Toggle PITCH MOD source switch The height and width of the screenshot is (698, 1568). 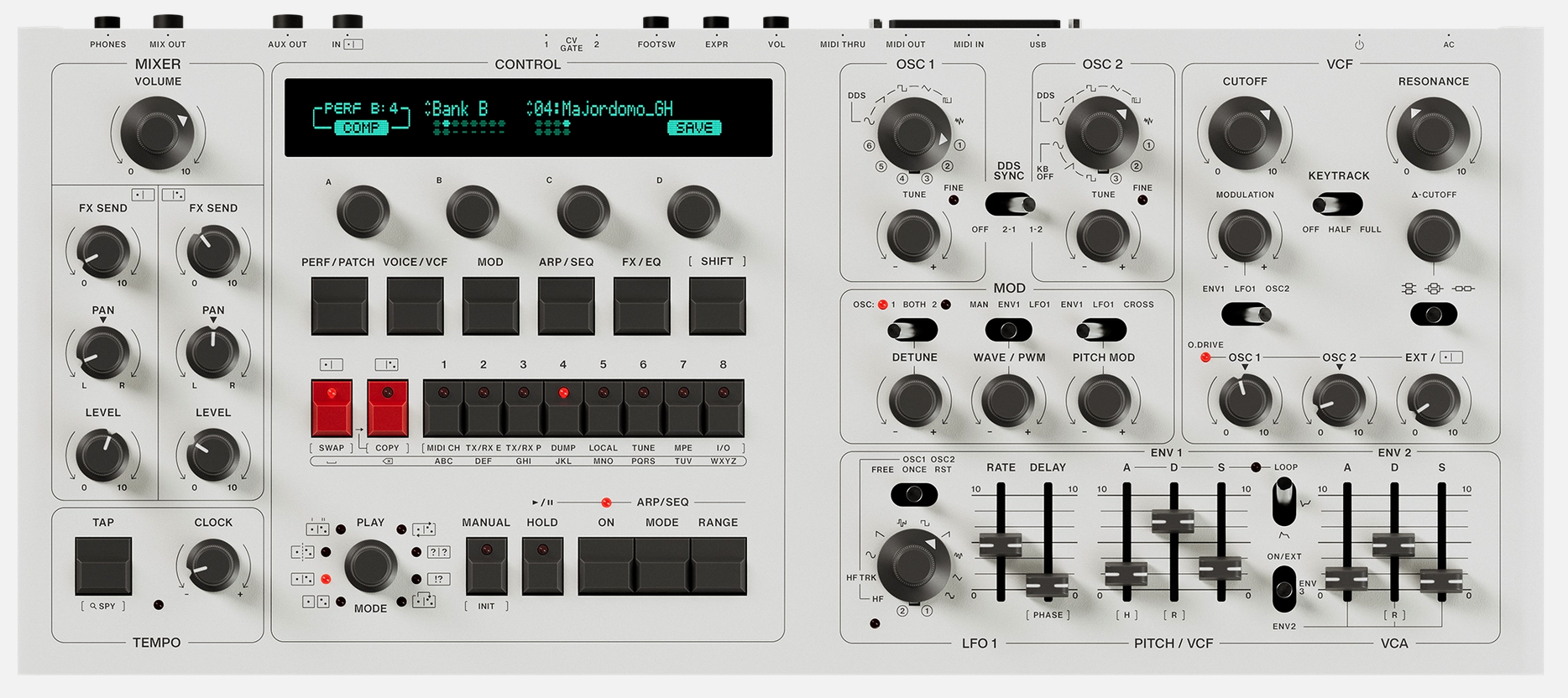point(1101,331)
